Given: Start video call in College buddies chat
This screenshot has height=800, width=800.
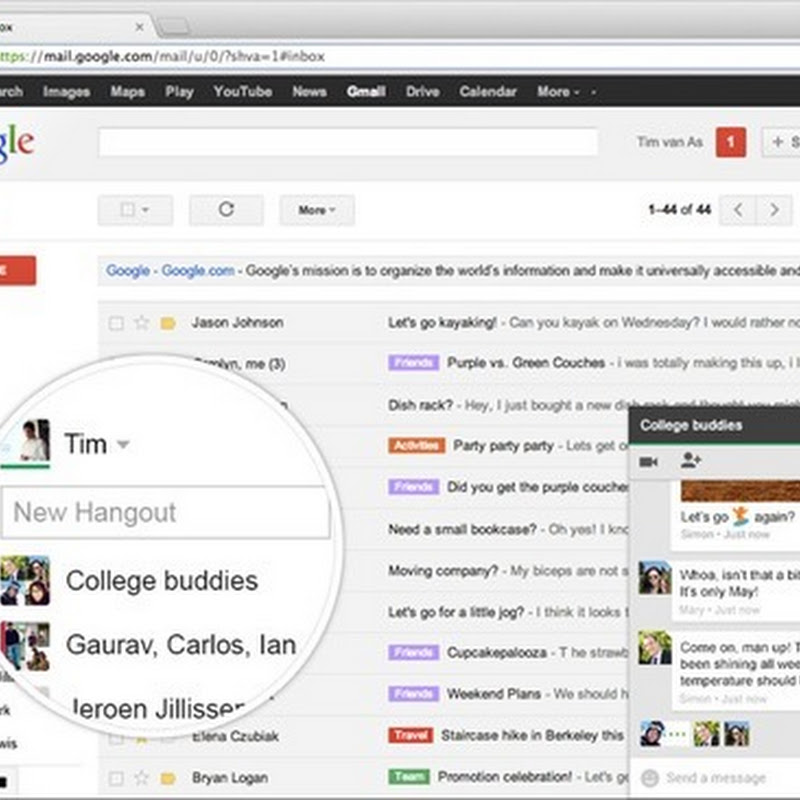Looking at the screenshot, I should [x=648, y=462].
